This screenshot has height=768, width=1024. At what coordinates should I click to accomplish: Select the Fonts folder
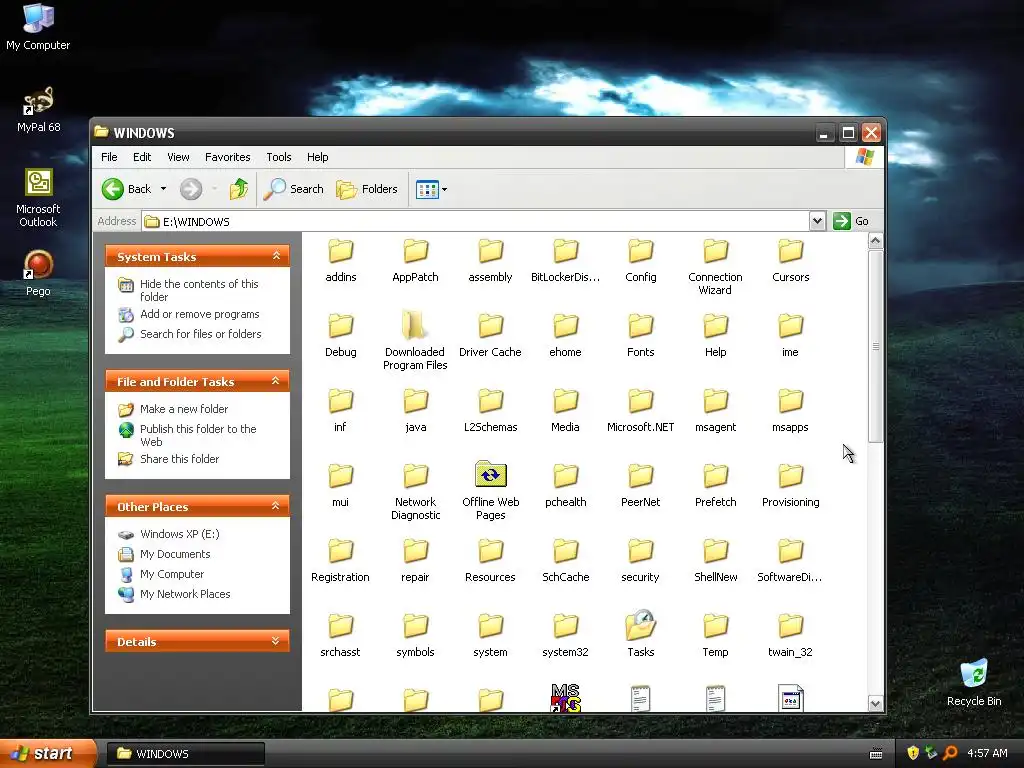click(x=641, y=336)
